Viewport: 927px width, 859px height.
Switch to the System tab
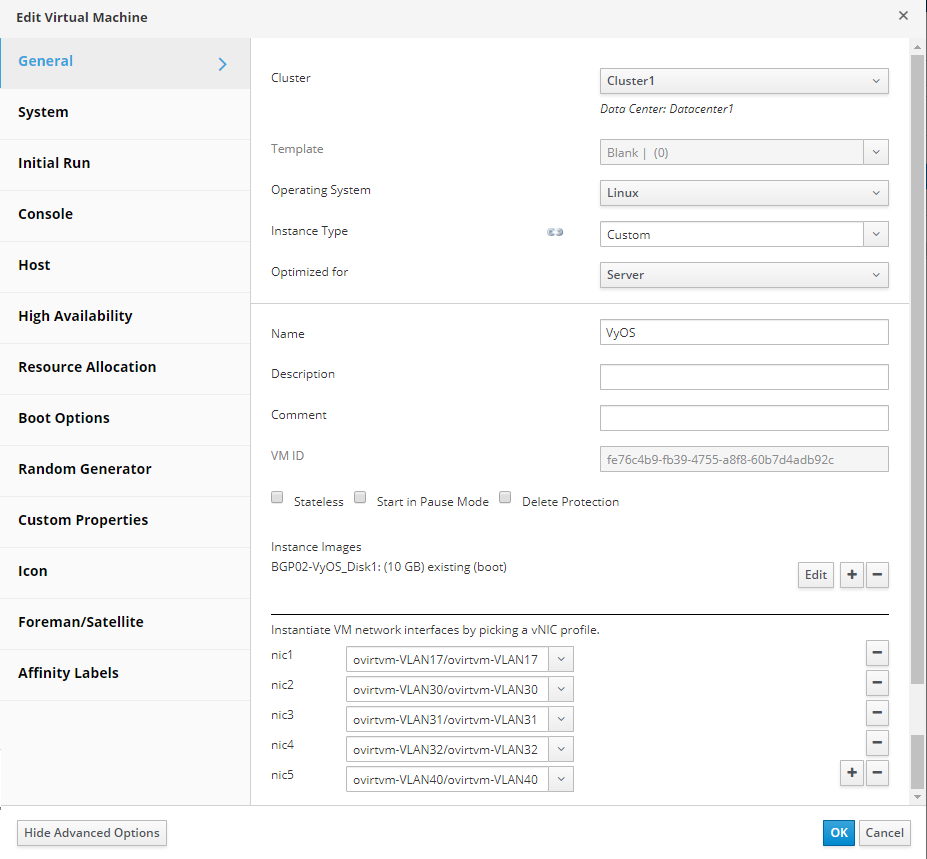[x=44, y=112]
